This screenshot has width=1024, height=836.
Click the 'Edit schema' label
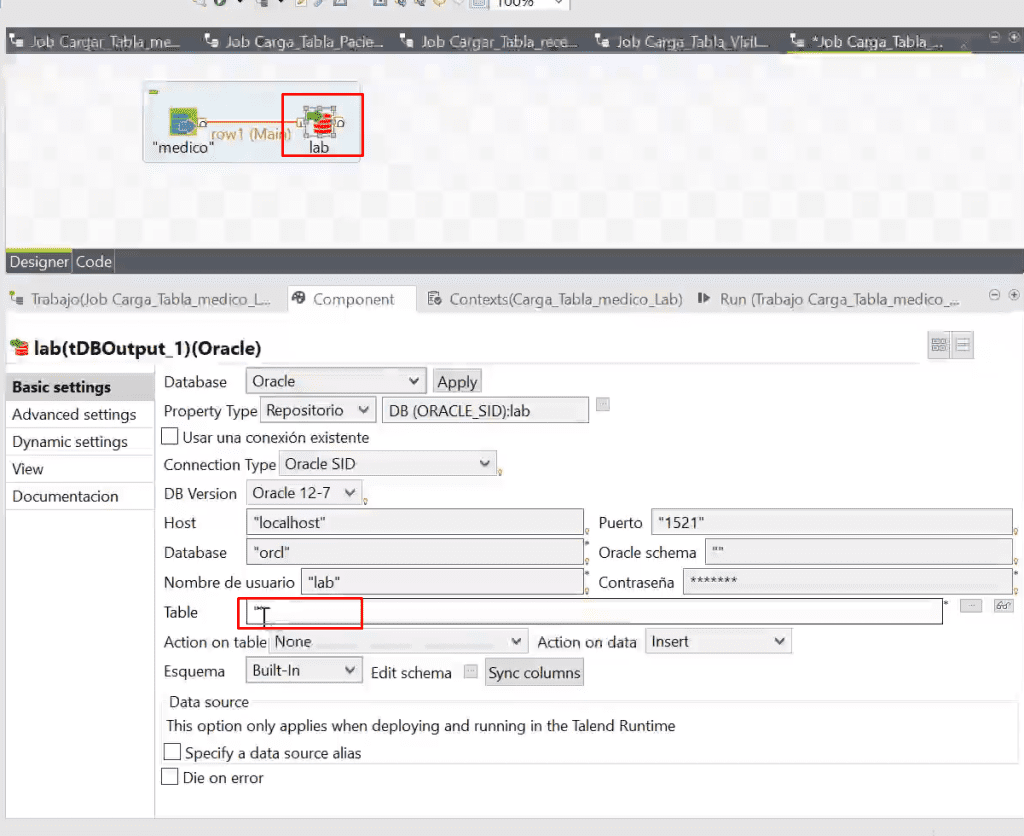coord(411,673)
